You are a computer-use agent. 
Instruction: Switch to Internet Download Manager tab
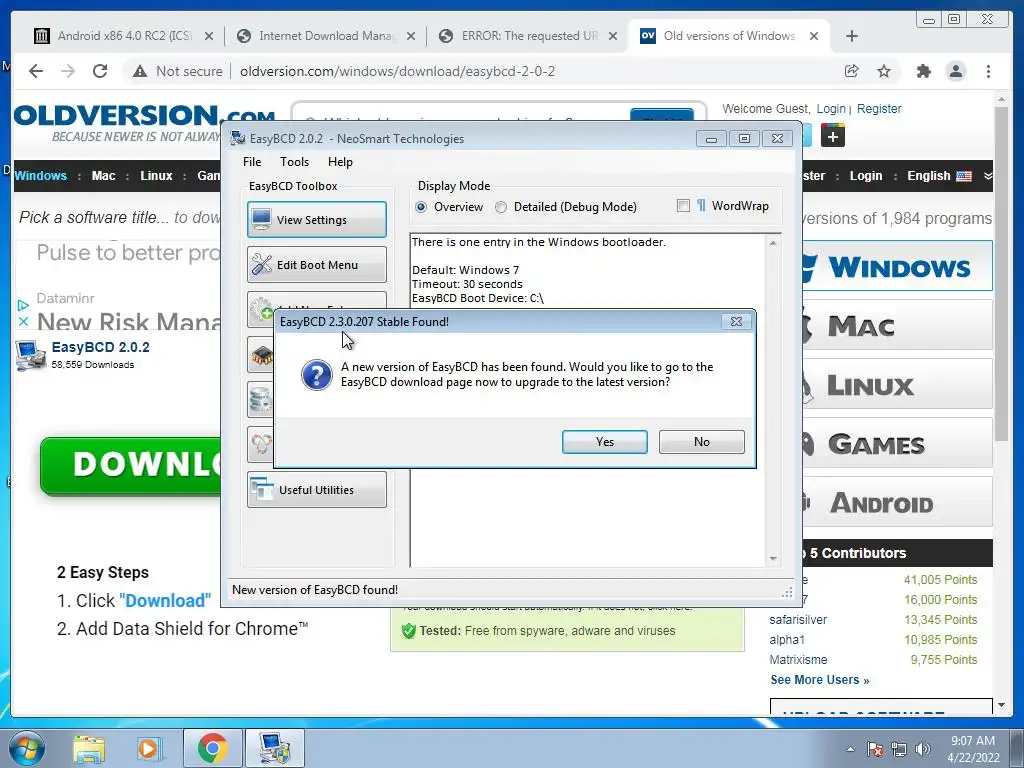click(325, 36)
